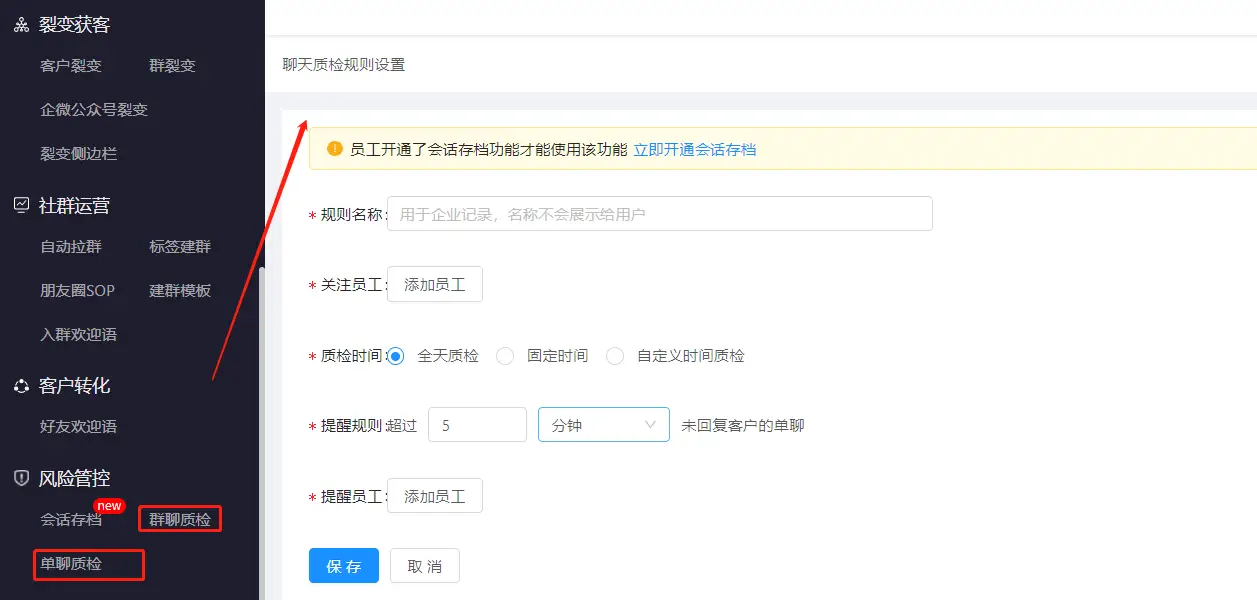1257x600 pixels.
Task: Click 聊天质检规则设置 page title
Action: tap(344, 65)
